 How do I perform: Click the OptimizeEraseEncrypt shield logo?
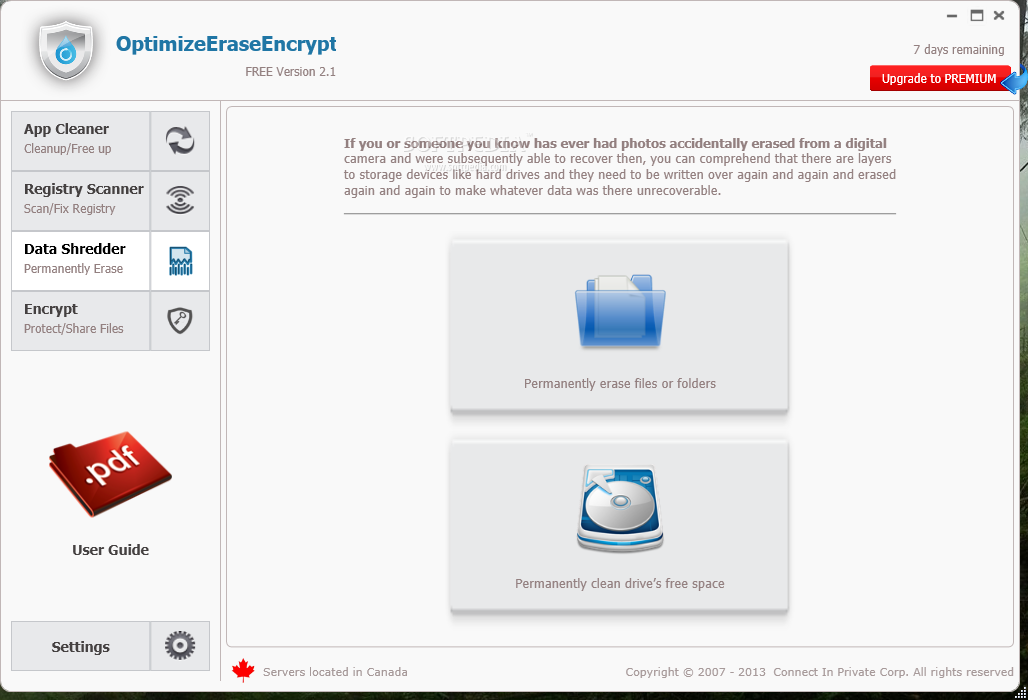click(x=66, y=50)
